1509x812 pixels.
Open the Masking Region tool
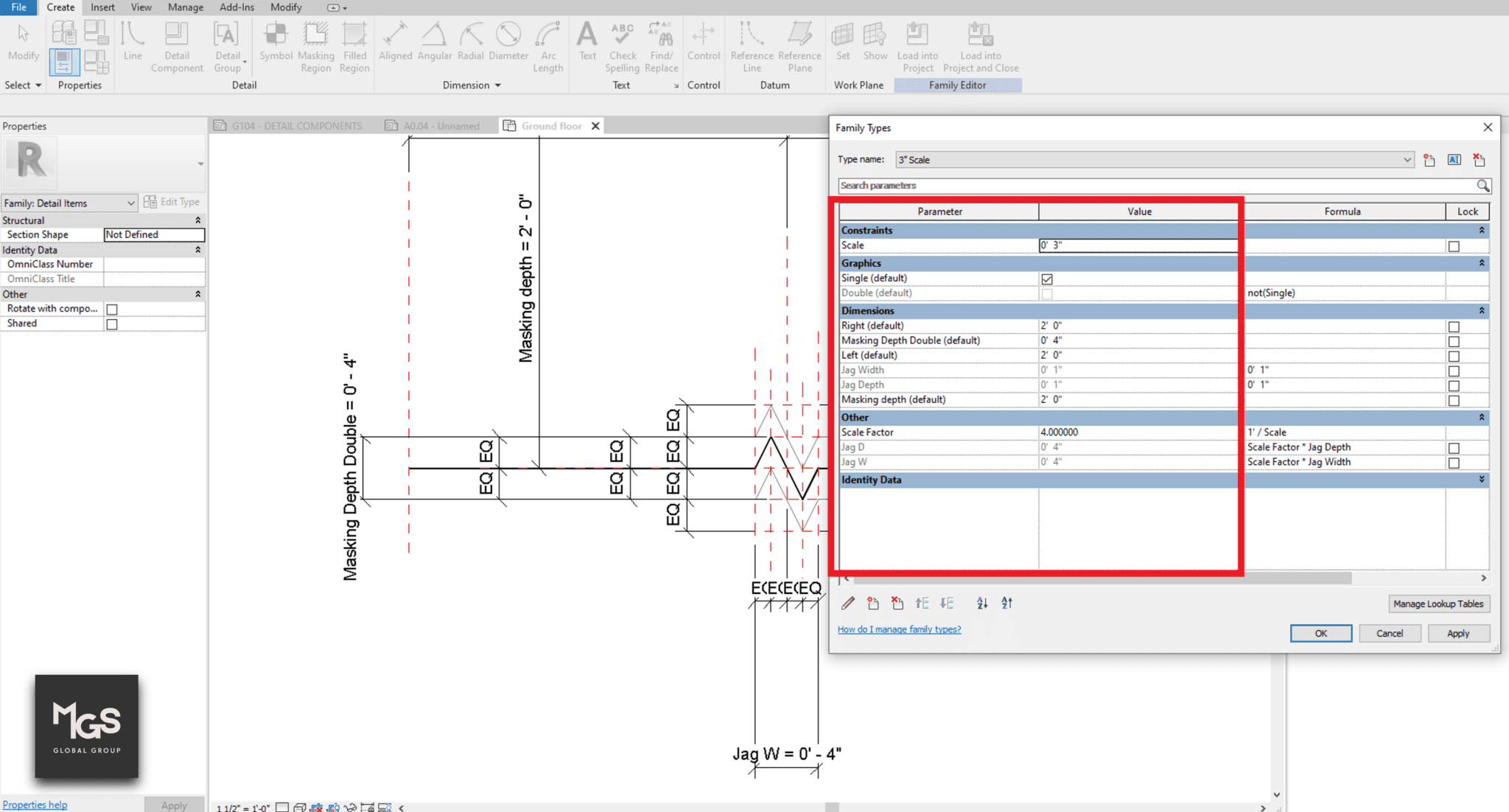[x=315, y=46]
